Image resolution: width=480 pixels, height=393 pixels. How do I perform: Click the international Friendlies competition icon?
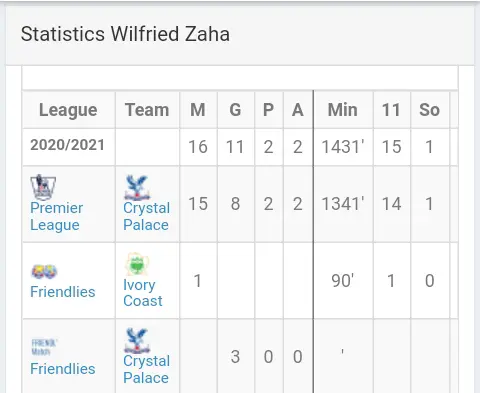[44, 271]
